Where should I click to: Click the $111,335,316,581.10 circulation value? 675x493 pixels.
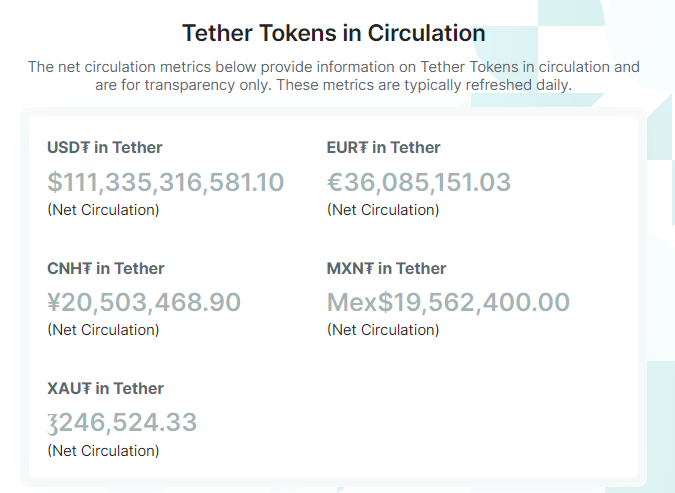tap(166, 183)
